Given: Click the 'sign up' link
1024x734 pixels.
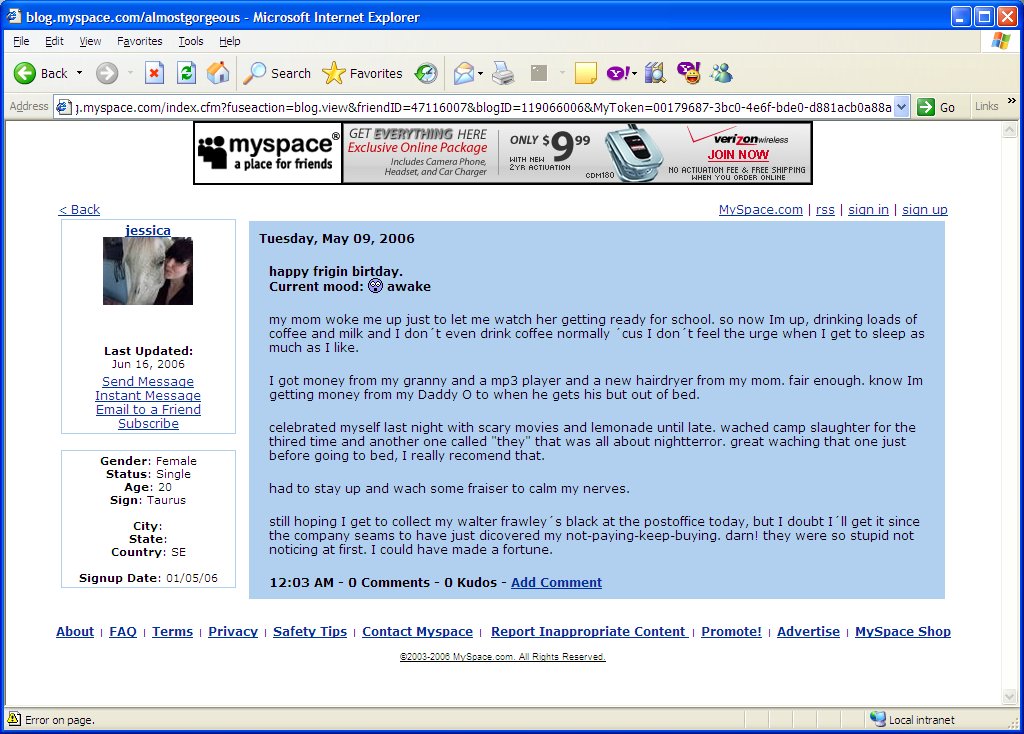Looking at the screenshot, I should (x=925, y=210).
